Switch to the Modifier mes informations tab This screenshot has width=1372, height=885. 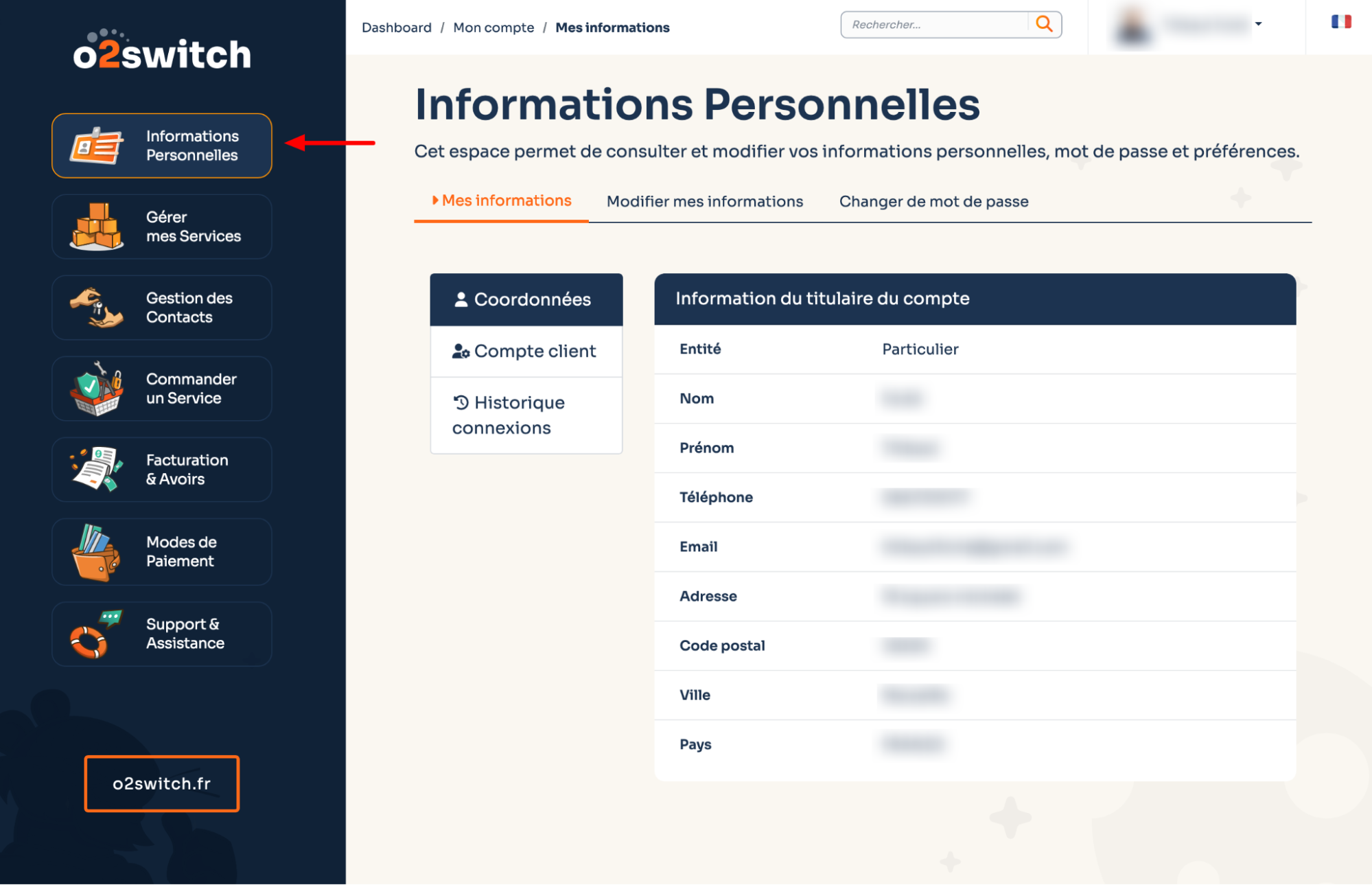pyautogui.click(x=704, y=201)
